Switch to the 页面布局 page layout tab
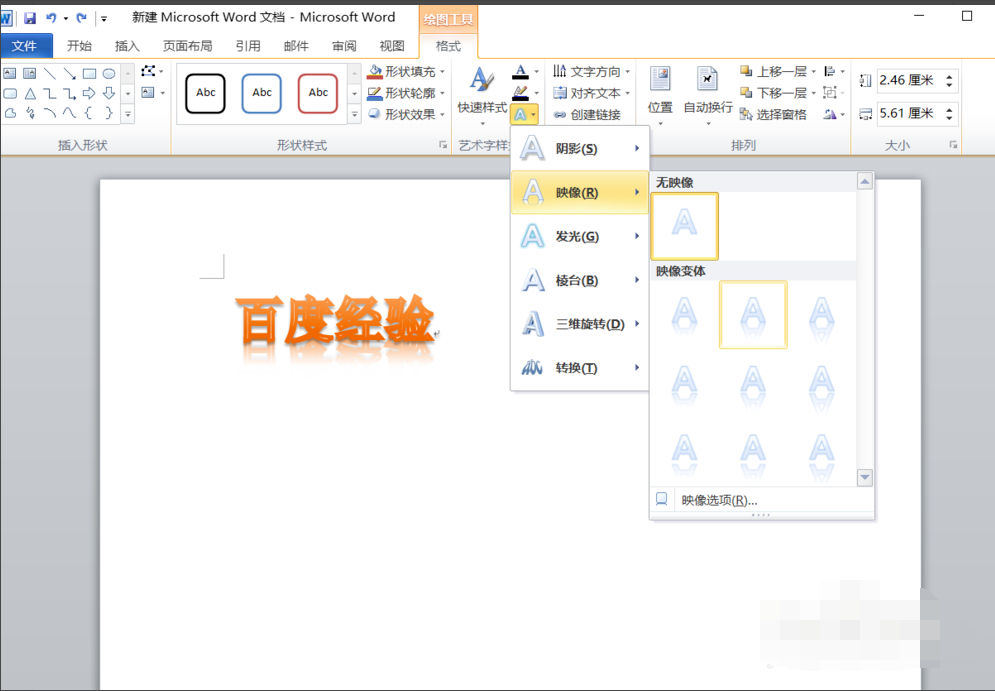The image size is (995, 691). 188,46
